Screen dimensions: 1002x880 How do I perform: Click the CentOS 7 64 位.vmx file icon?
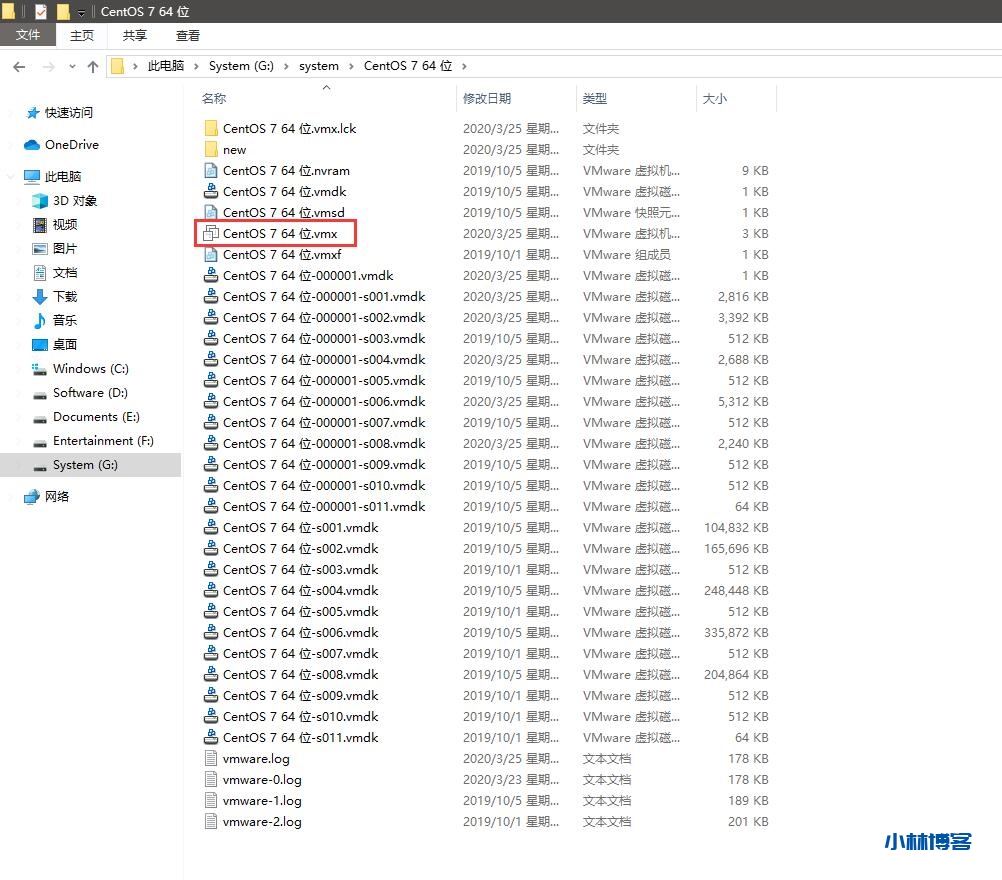click(x=210, y=234)
